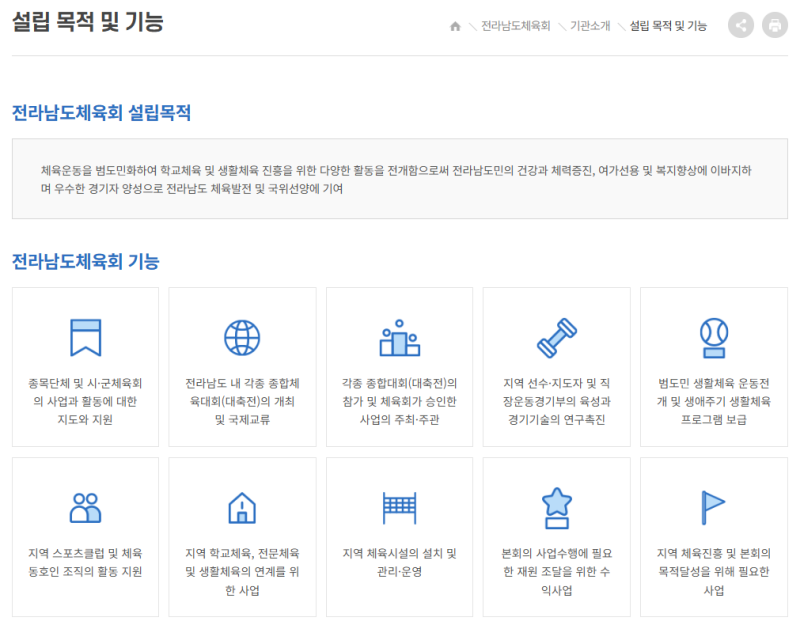Click the 설립목적 description text box

pos(399,179)
